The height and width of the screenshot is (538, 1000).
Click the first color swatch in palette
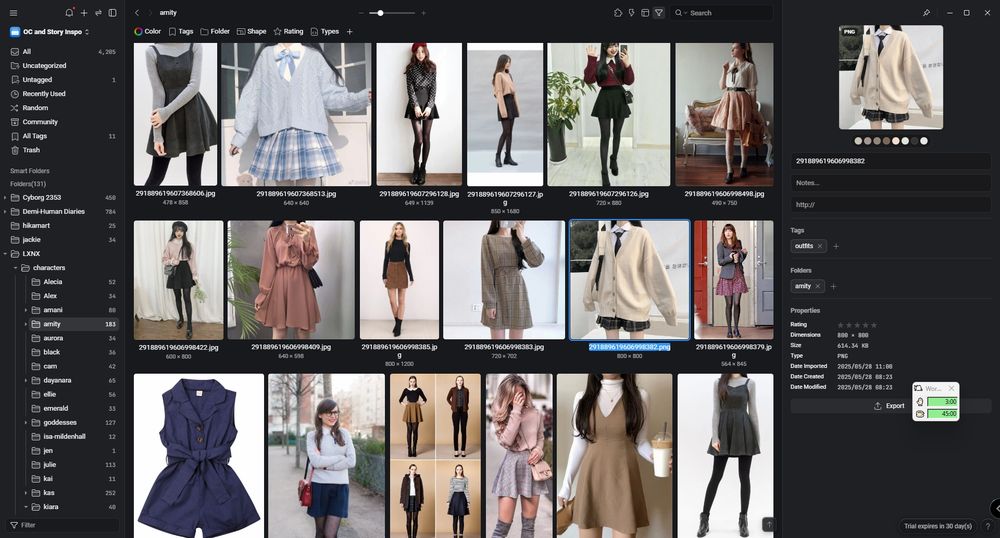point(858,141)
